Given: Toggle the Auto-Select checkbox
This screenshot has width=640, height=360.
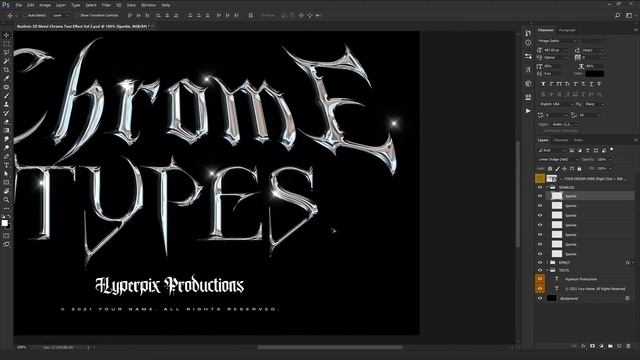Looking at the screenshot, I should coord(24,16).
